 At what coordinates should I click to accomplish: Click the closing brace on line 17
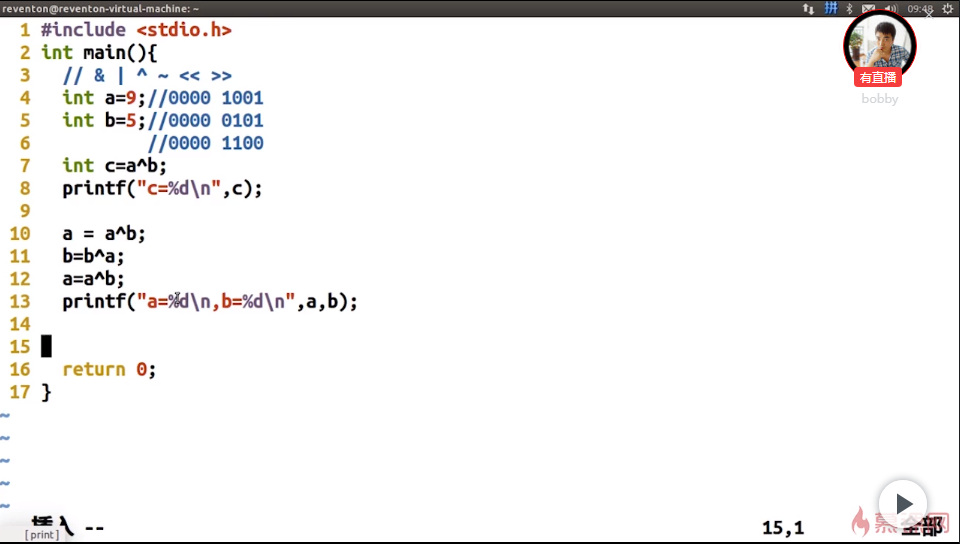[x=47, y=392]
